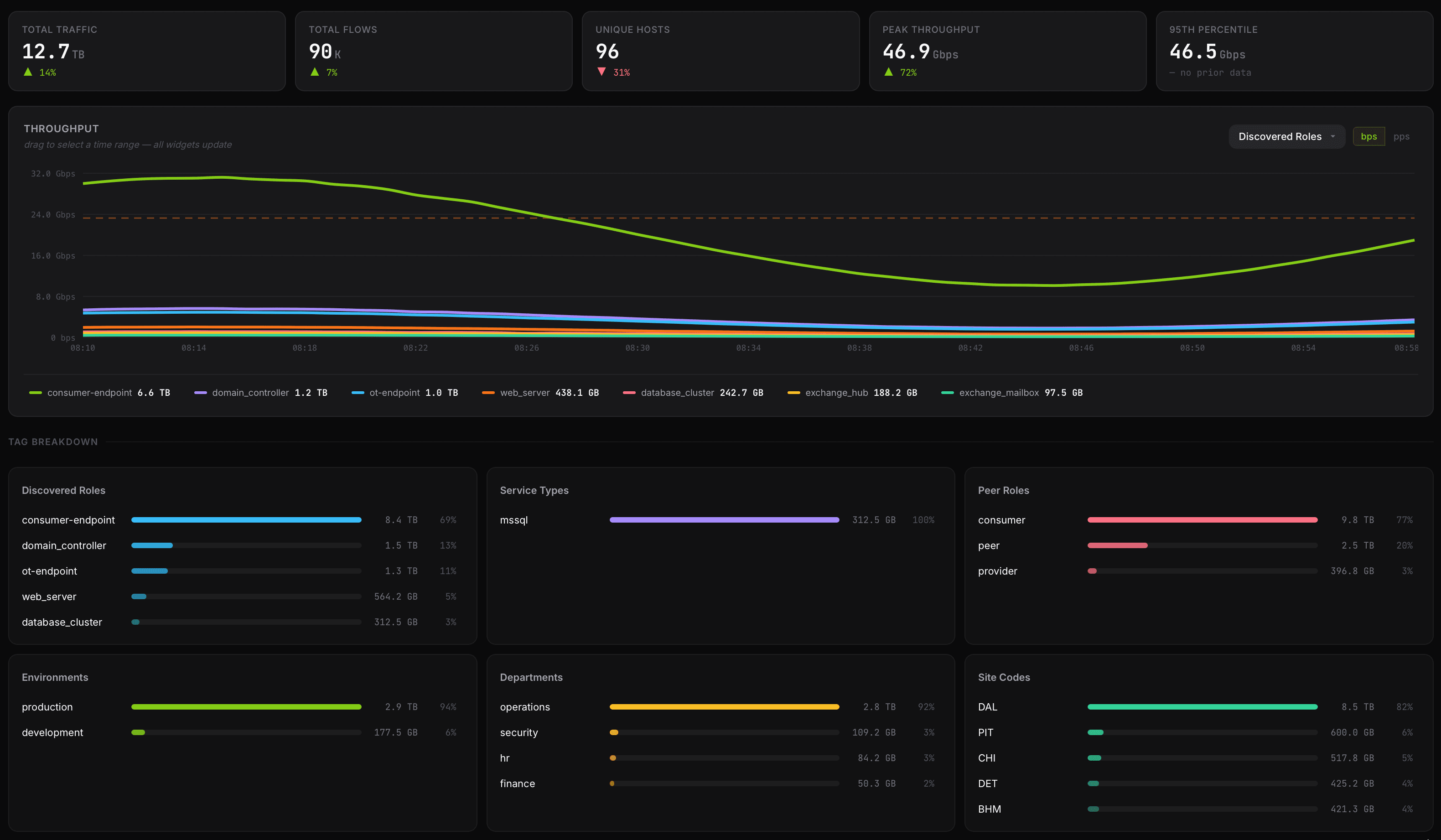Click the green consumer-endpoint color marker
This screenshot has height=840, width=1441.
pos(36,393)
